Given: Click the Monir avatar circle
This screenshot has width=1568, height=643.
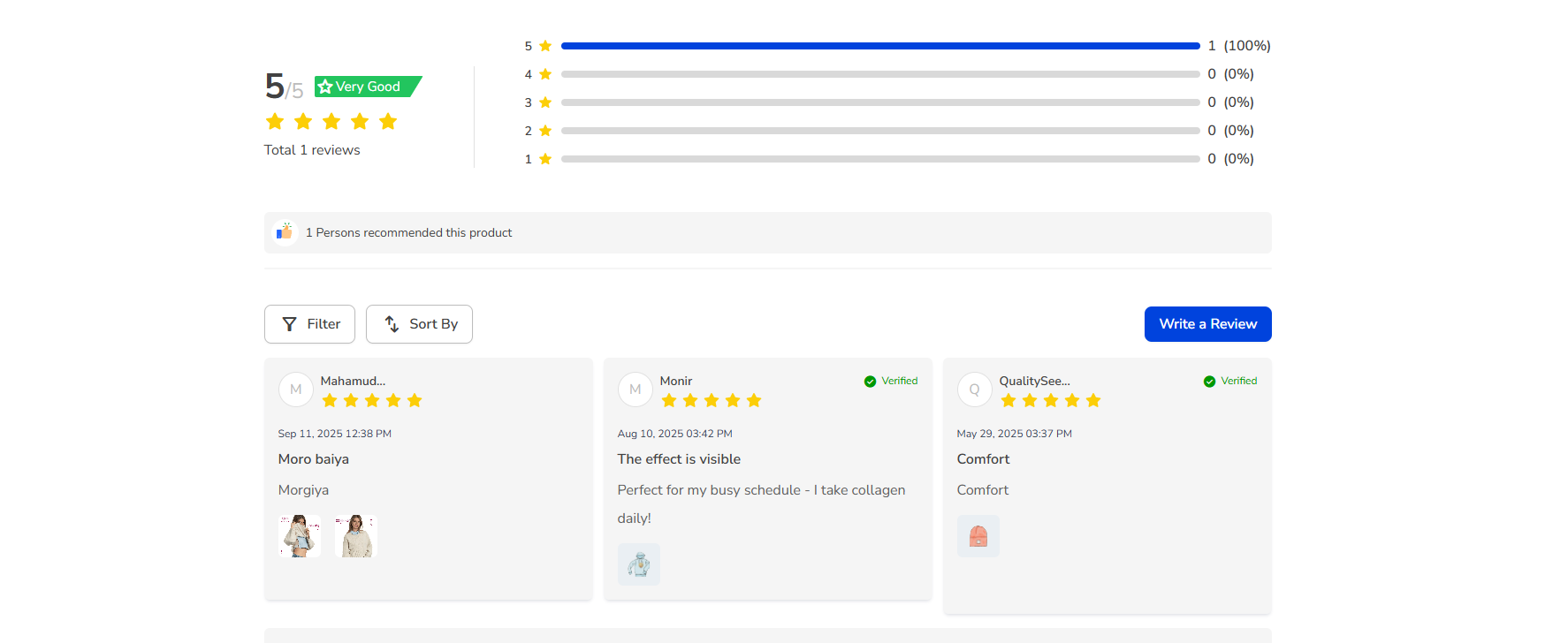Looking at the screenshot, I should pos(635,390).
